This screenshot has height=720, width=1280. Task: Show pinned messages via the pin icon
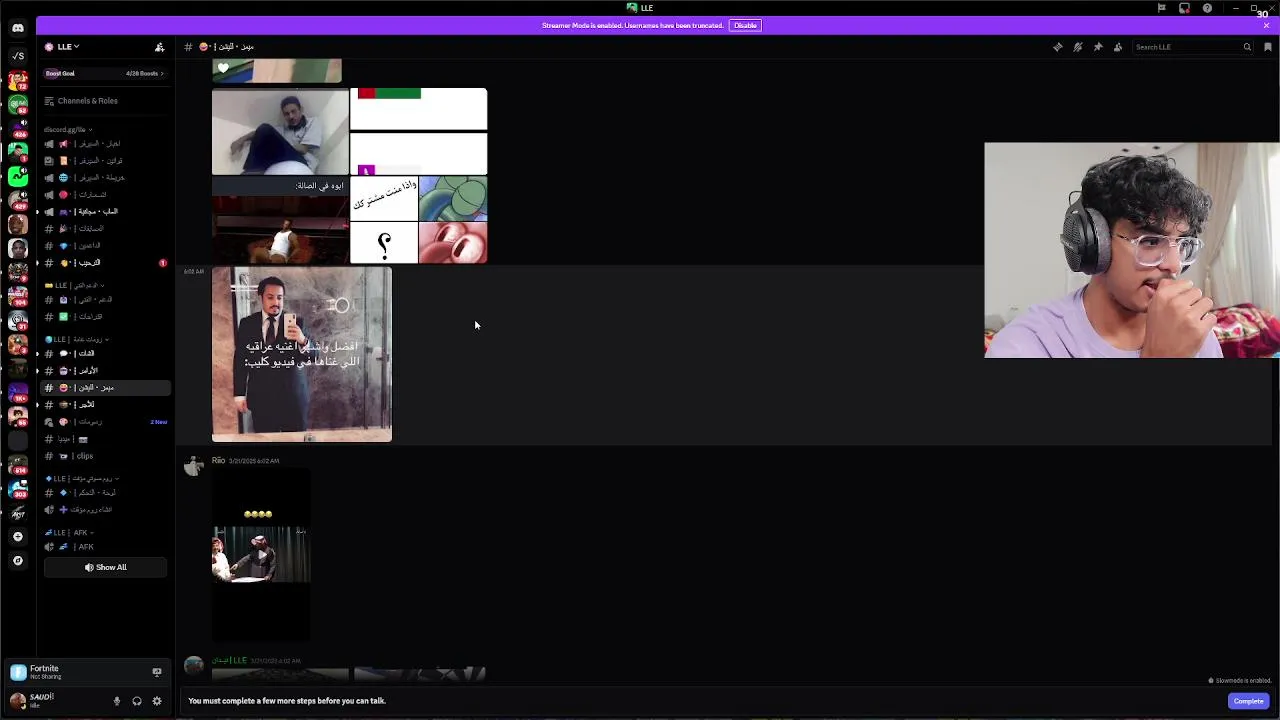coord(1098,47)
